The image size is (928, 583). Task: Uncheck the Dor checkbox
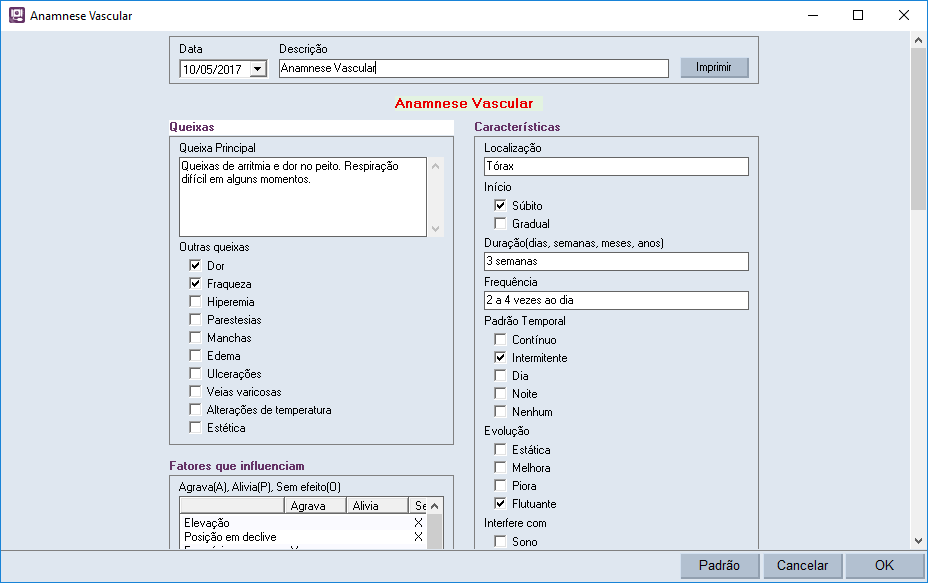point(196,267)
